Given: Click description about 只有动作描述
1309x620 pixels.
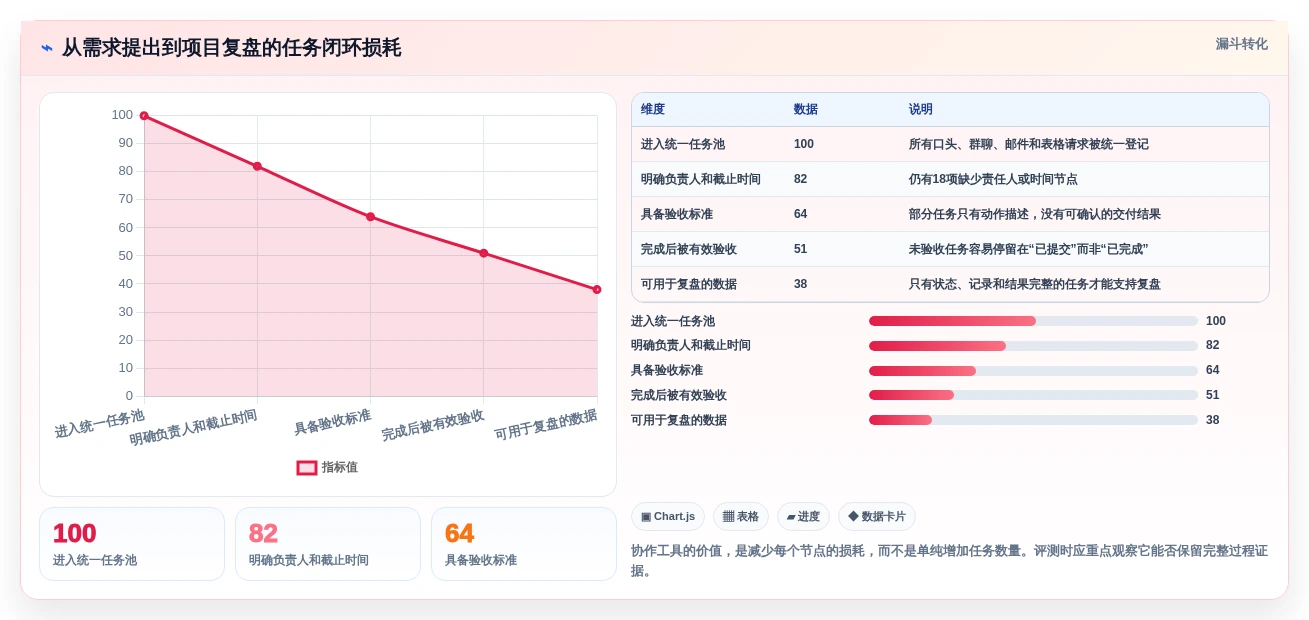Looking at the screenshot, I should coord(1034,214).
